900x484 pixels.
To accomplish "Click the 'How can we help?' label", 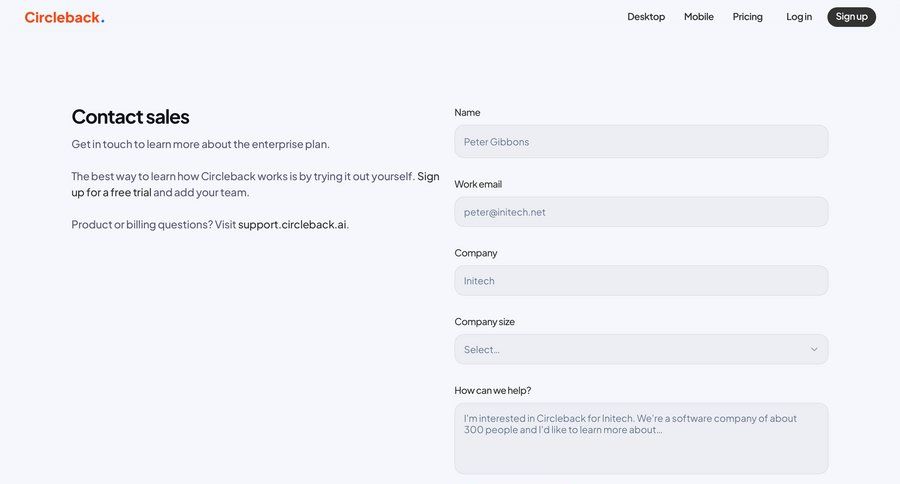I will (x=493, y=390).
